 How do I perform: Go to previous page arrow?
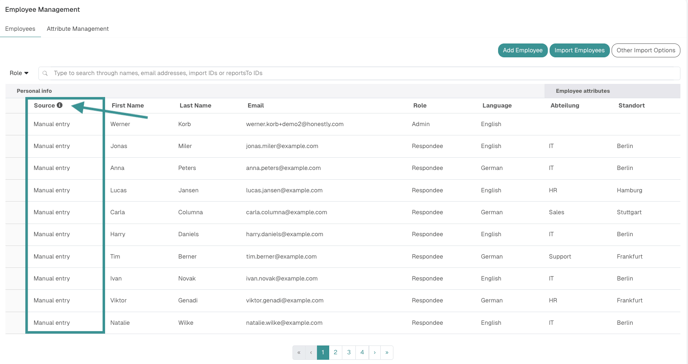tap(311, 352)
